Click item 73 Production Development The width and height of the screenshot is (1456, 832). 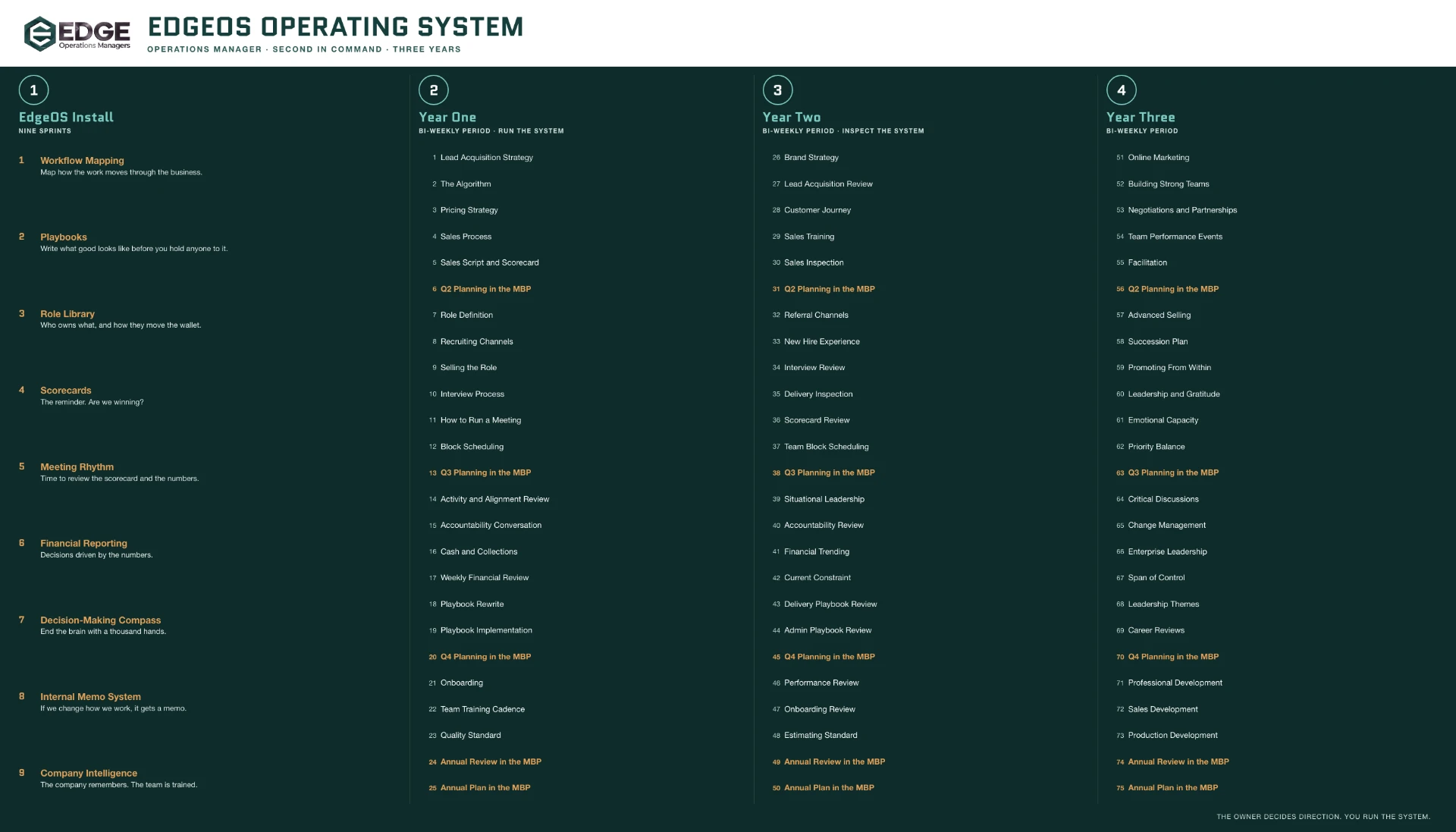click(x=1167, y=736)
